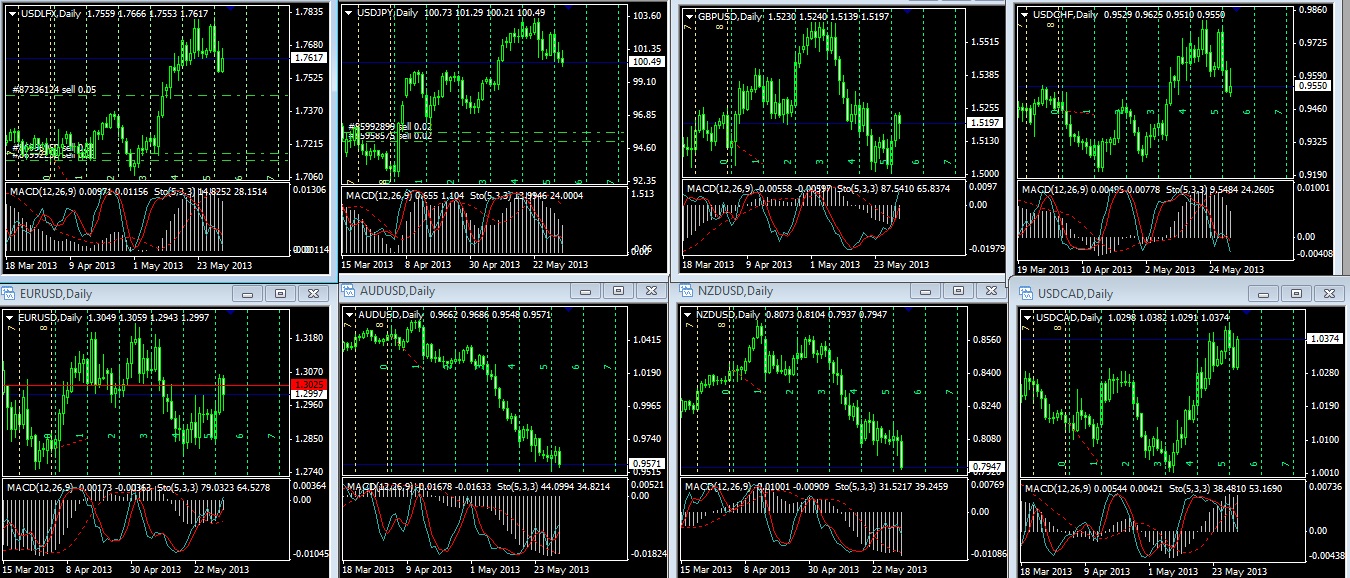Open the NZDUSD chart dropdown triangle
This screenshot has width=1350, height=578.
(x=686, y=314)
